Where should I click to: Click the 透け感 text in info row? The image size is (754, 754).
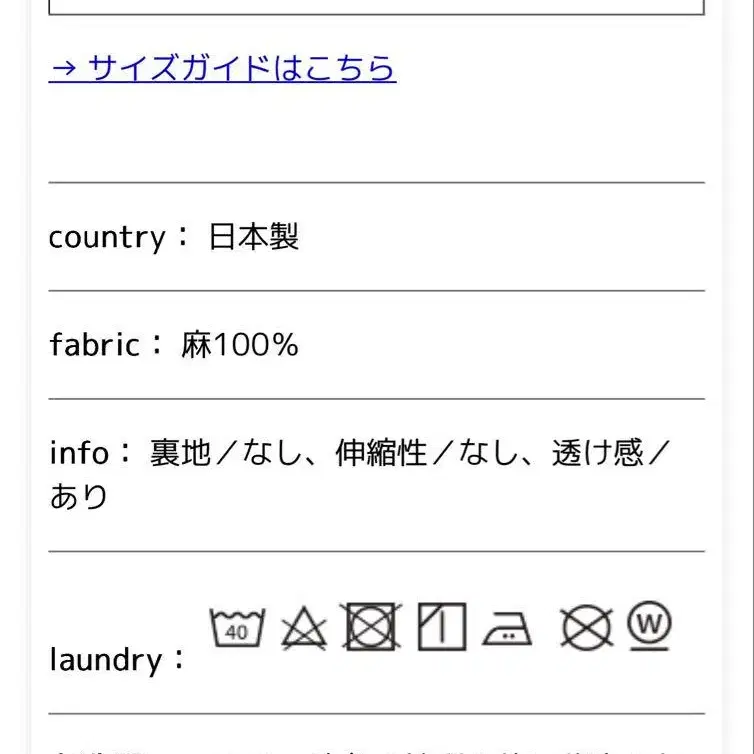598,452
